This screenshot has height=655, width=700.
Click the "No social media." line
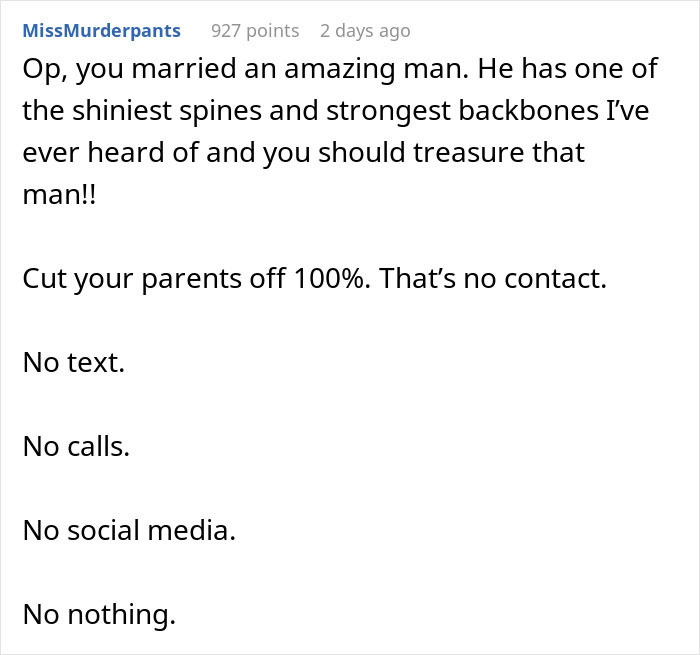129,530
